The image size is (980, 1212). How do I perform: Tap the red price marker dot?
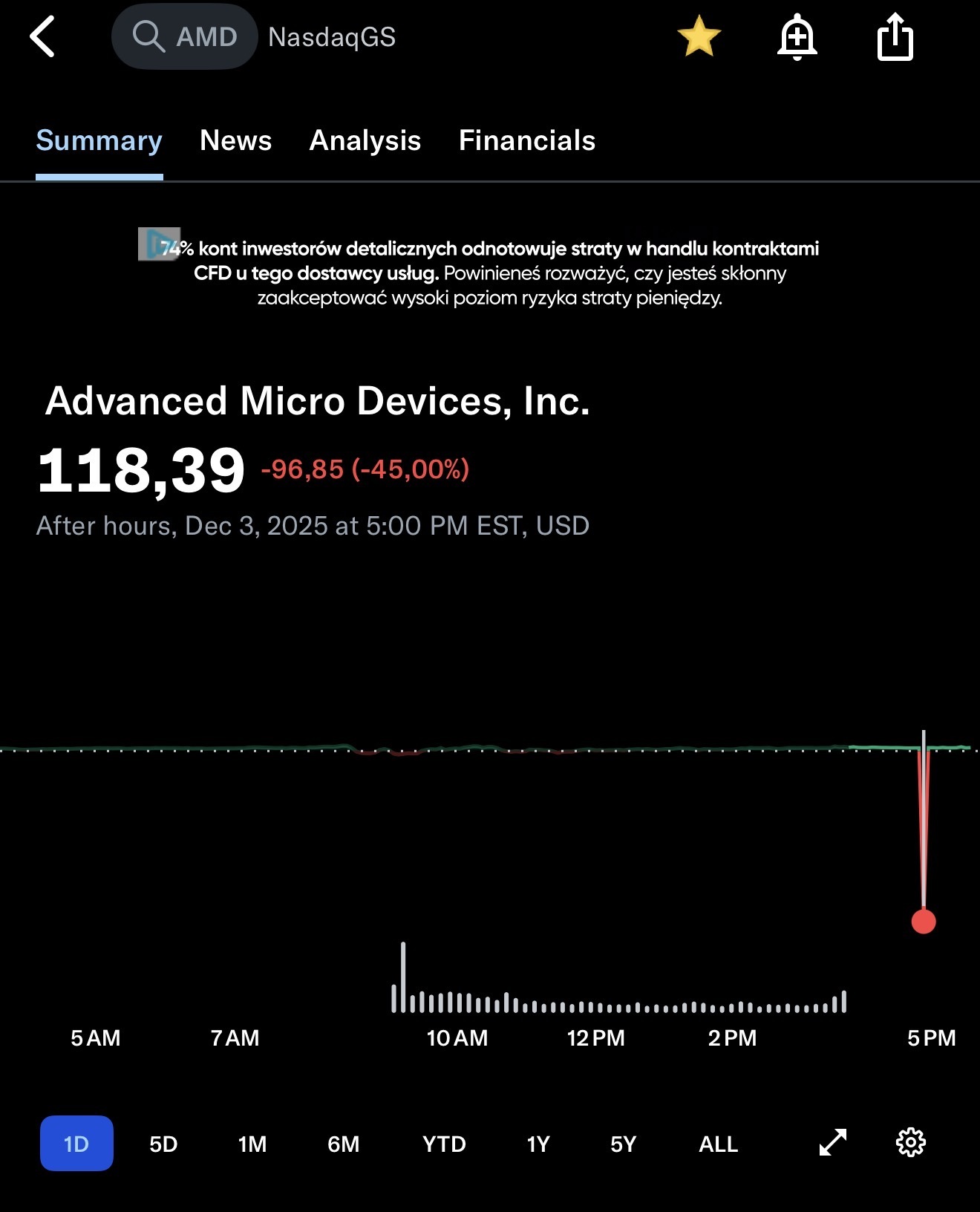pos(923,922)
